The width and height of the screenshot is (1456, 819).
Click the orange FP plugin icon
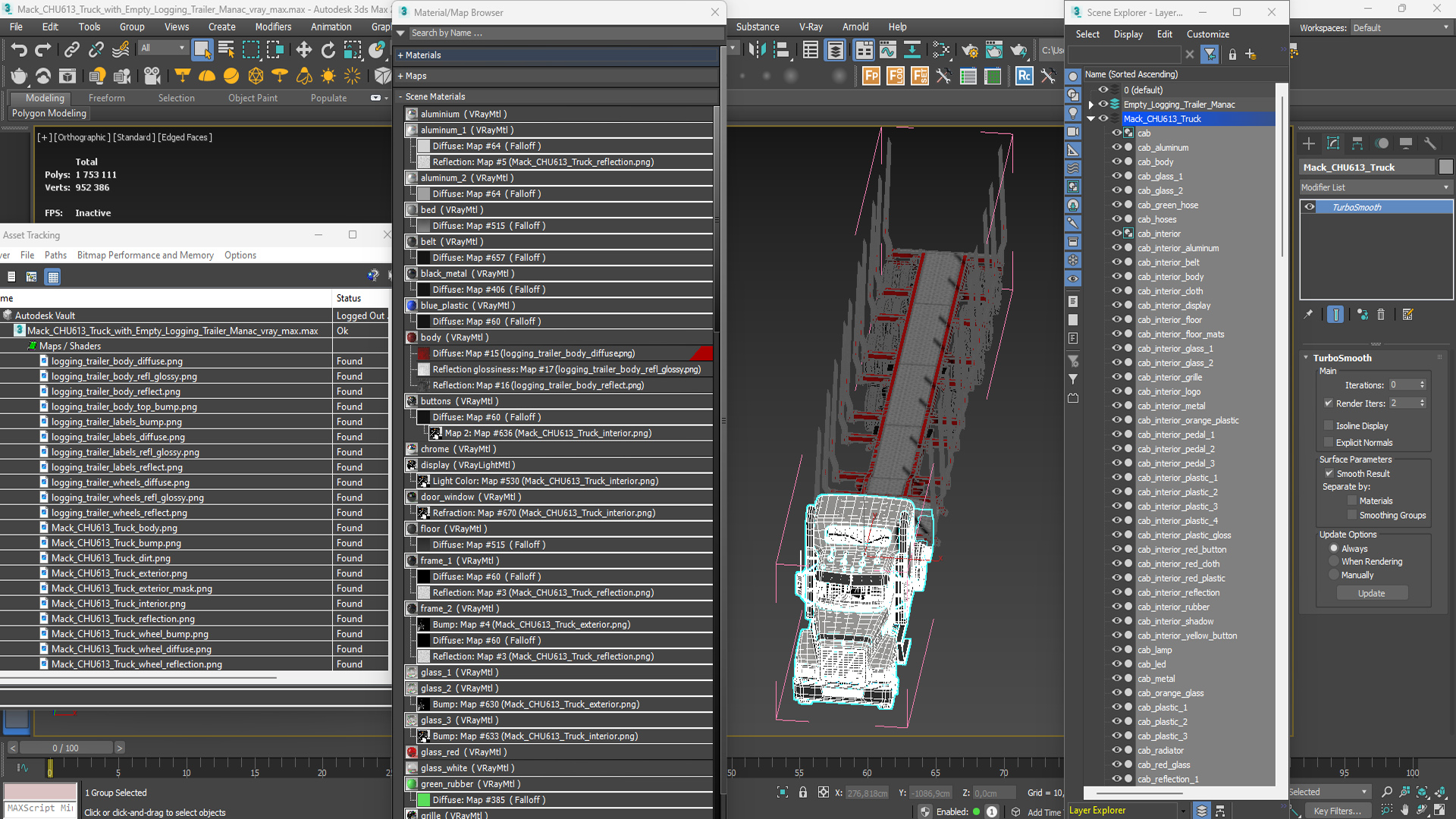pyautogui.click(x=871, y=76)
